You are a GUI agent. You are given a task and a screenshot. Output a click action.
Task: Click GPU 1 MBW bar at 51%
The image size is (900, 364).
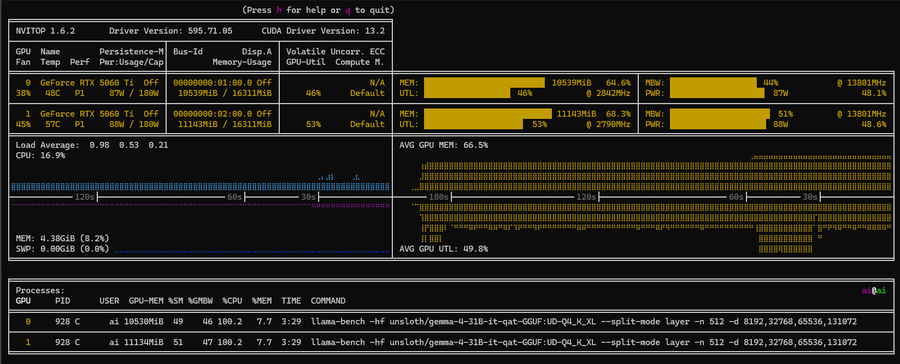(x=720, y=114)
